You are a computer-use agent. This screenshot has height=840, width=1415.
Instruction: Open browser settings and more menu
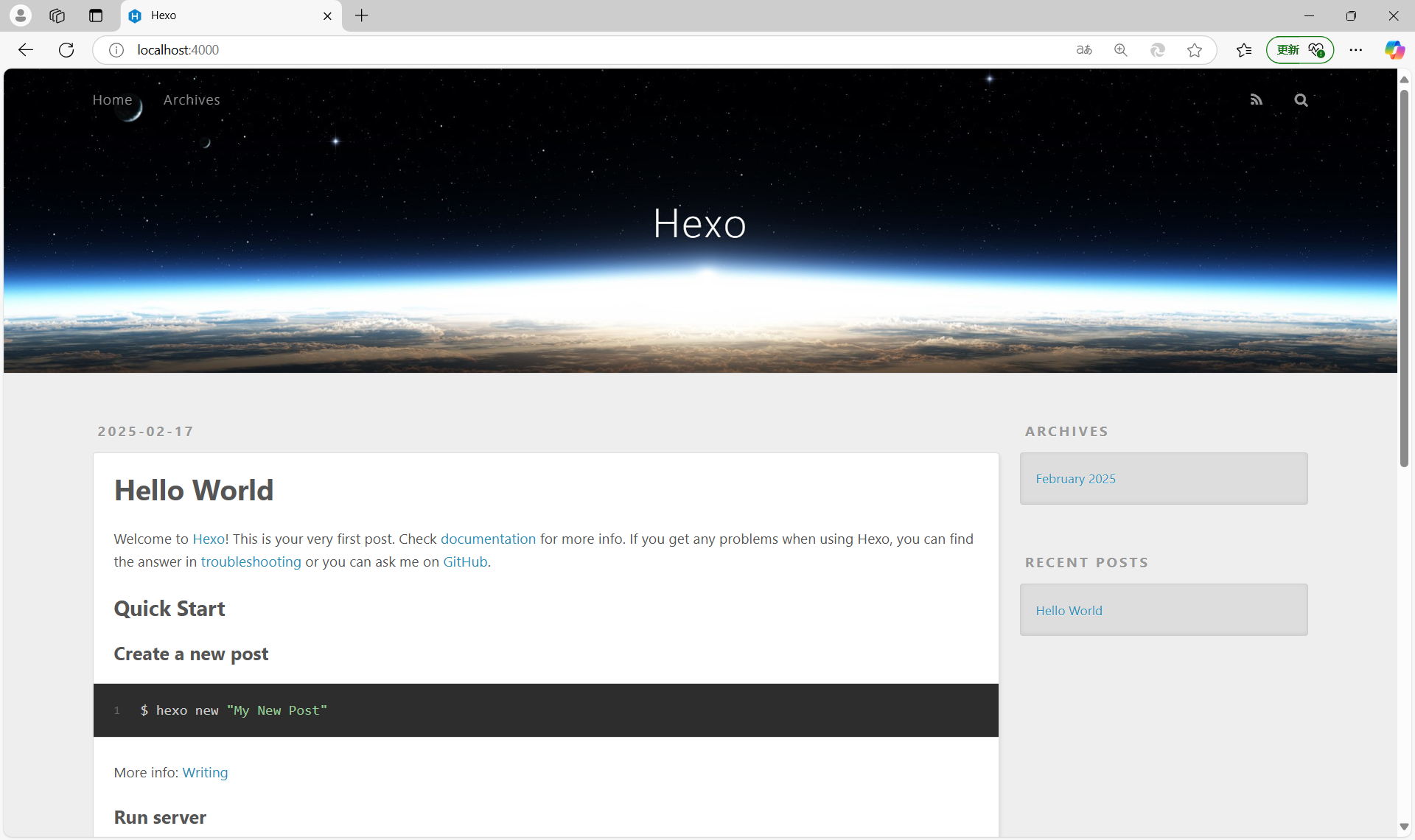click(1356, 50)
